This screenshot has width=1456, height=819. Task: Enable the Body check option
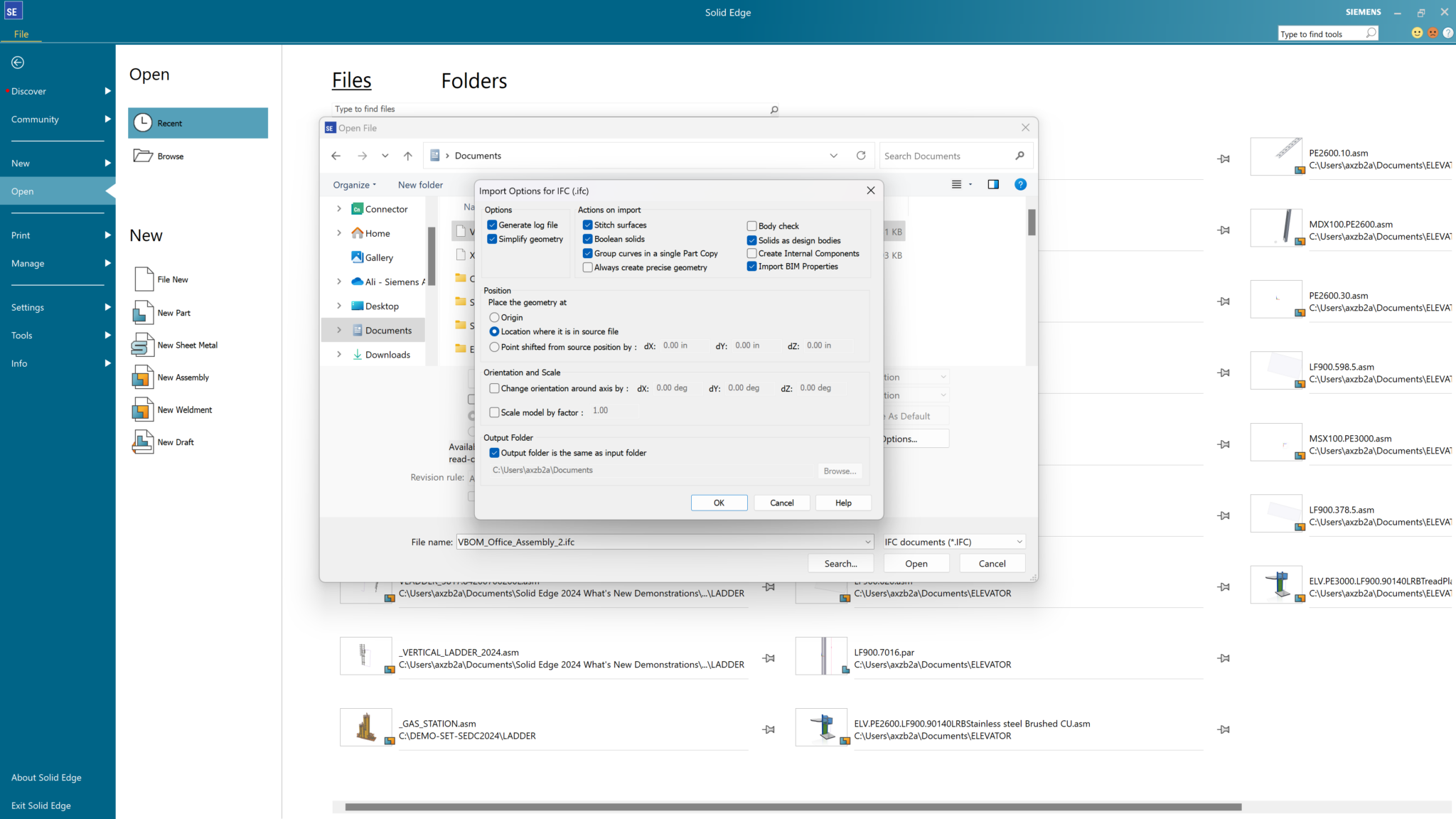tap(751, 225)
